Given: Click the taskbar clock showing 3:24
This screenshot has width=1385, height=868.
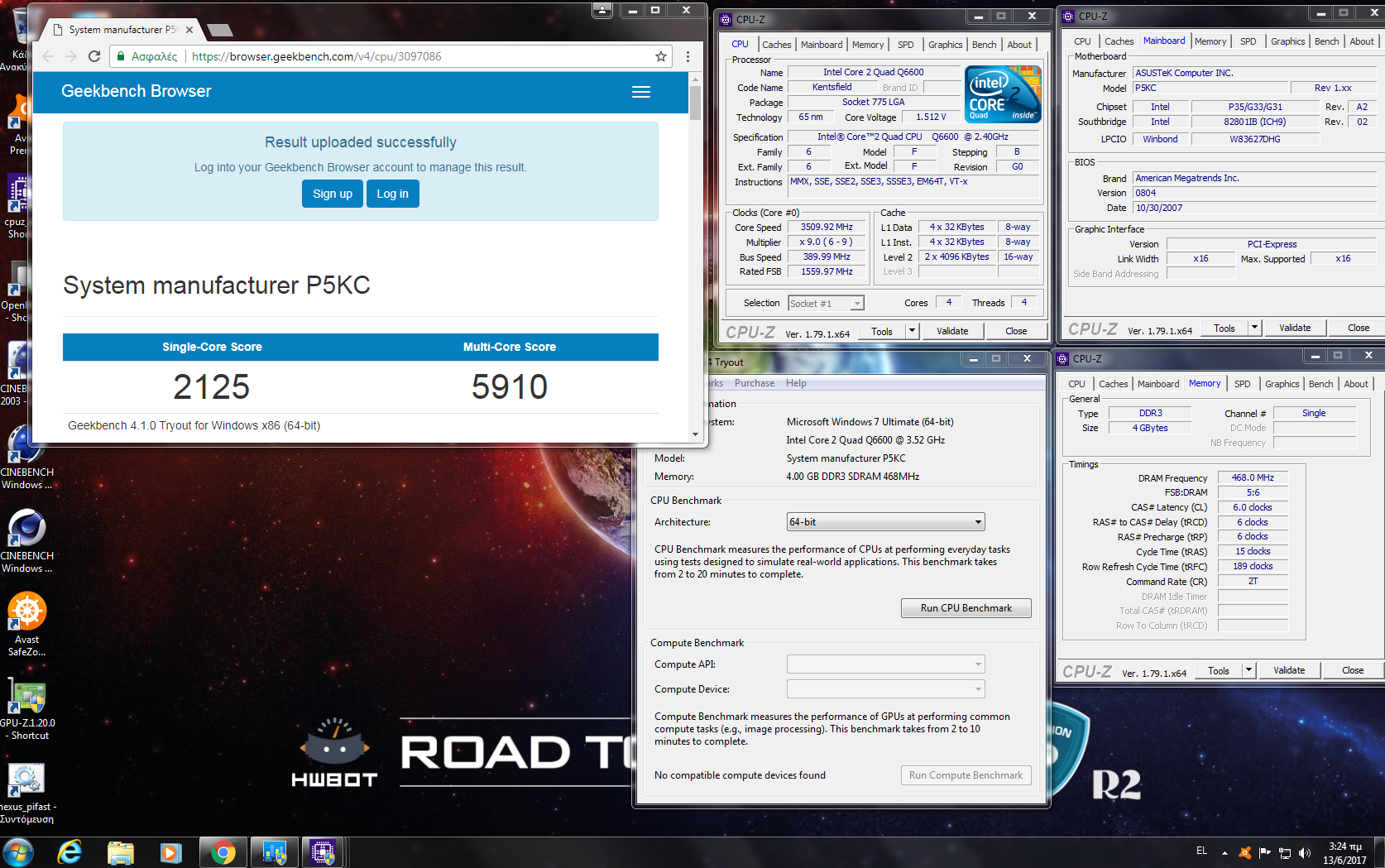Looking at the screenshot, I should pos(1344,853).
